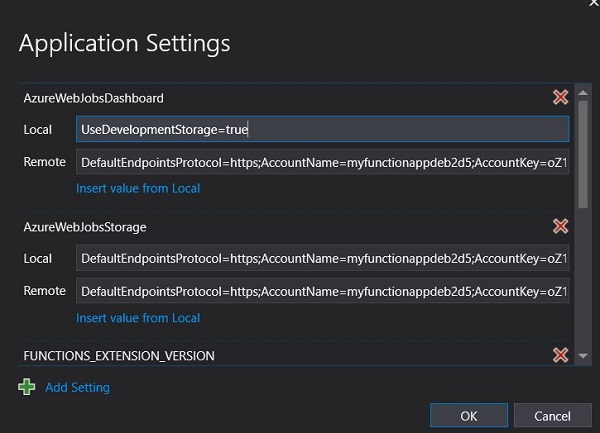This screenshot has height=433, width=600.
Task: Click the green plus Add Setting icon
Action: pyautogui.click(x=27, y=387)
